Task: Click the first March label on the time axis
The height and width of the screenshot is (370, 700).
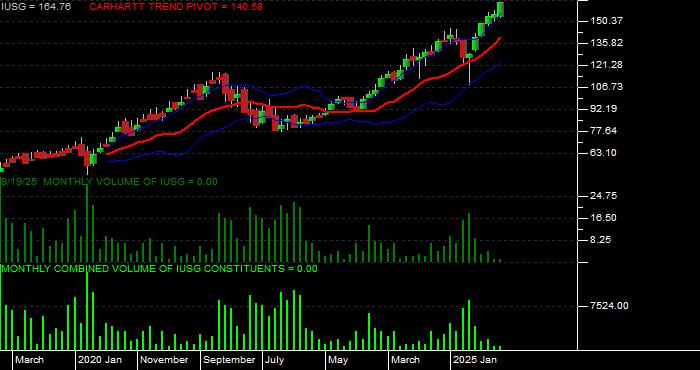Action: (x=30, y=360)
